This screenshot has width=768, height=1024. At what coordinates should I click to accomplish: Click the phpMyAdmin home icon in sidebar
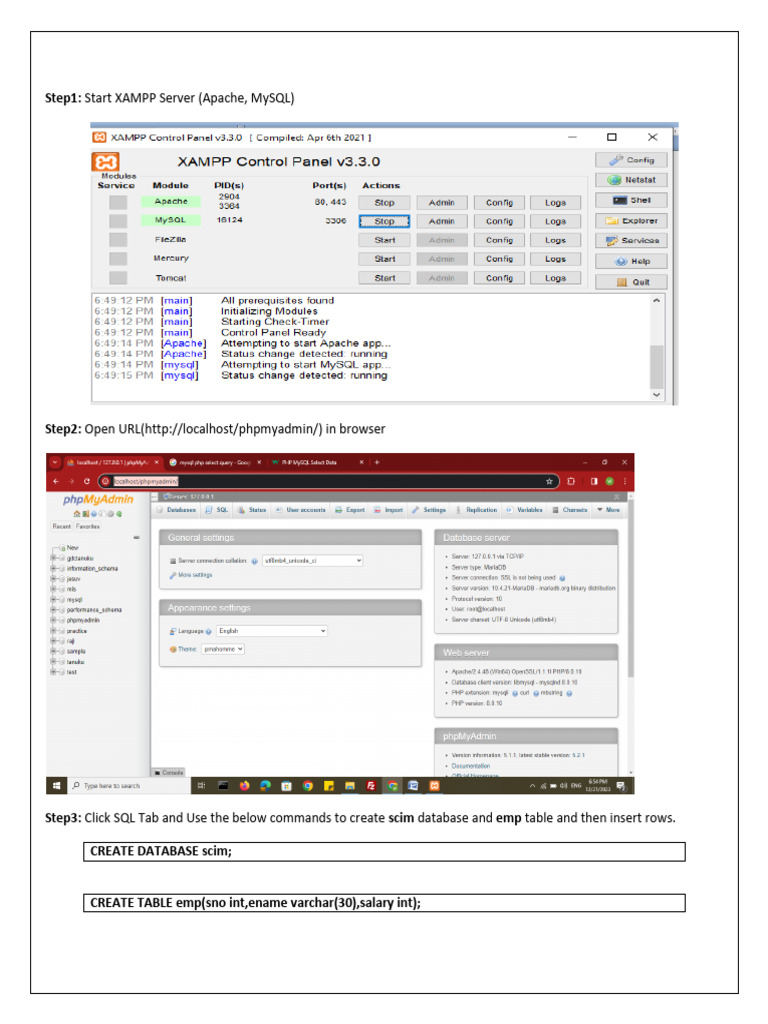76,514
